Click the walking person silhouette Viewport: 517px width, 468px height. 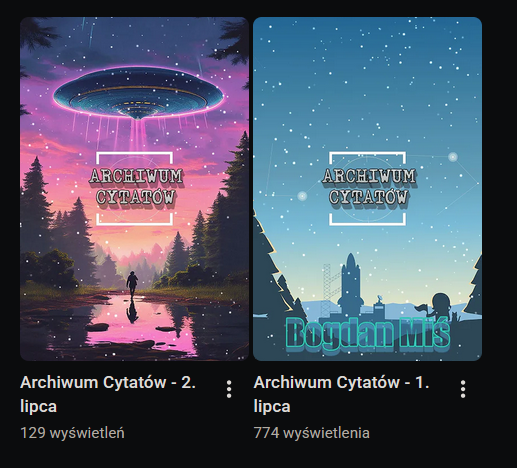[132, 284]
